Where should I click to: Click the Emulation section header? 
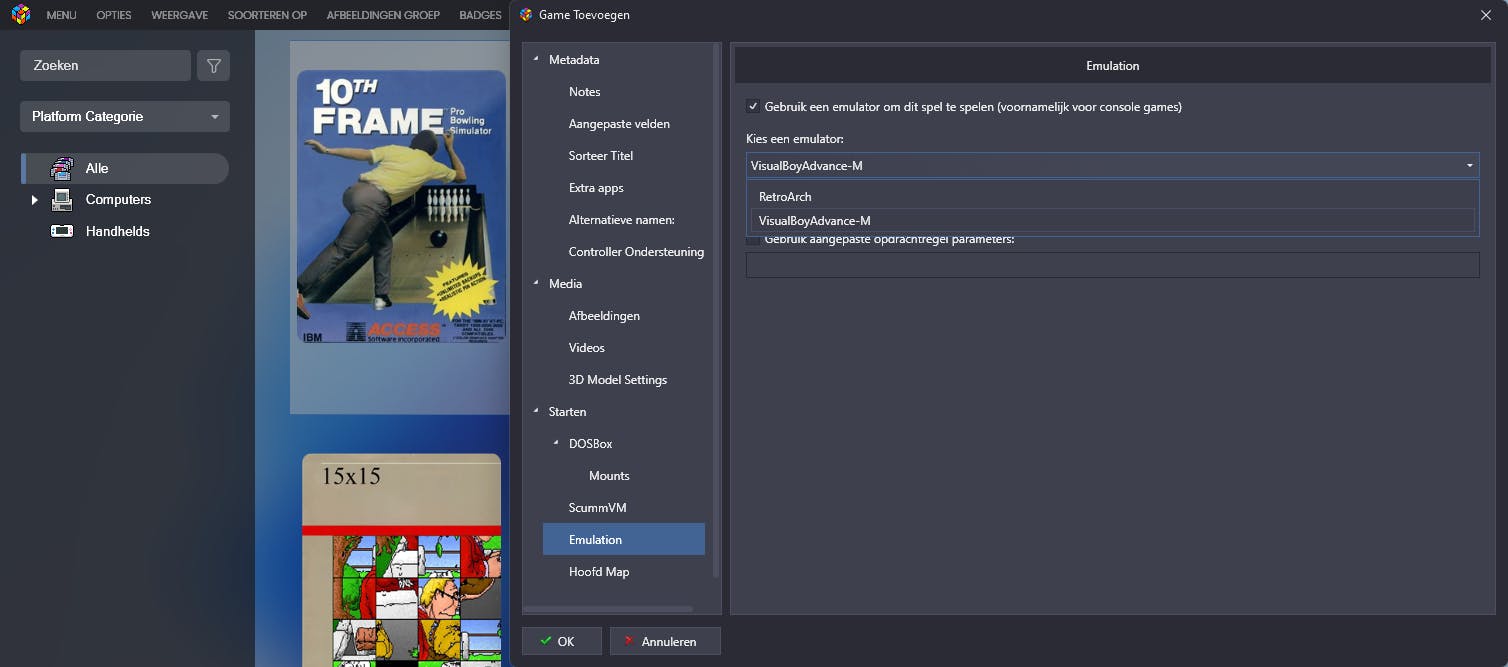tap(1112, 66)
